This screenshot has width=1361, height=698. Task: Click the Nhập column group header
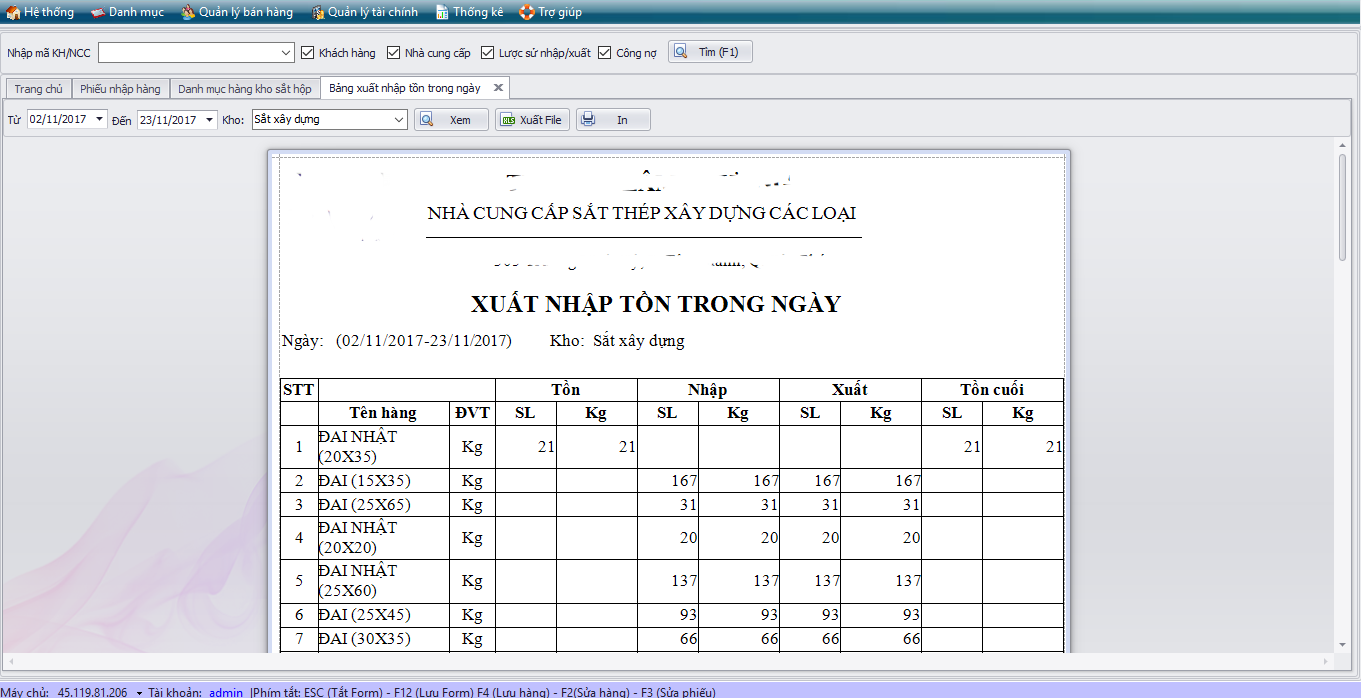pos(708,390)
